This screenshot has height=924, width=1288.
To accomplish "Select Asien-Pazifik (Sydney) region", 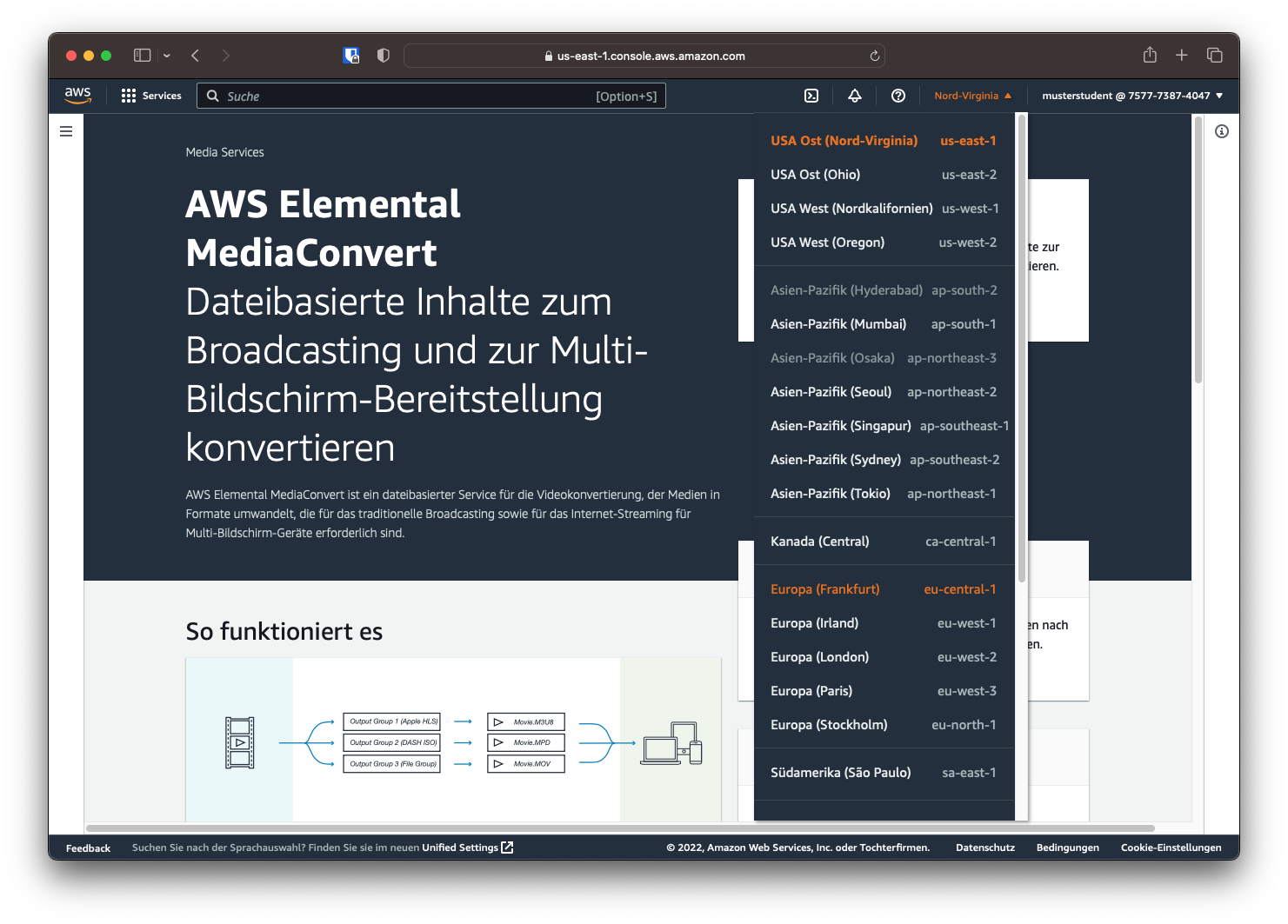I will click(x=884, y=460).
